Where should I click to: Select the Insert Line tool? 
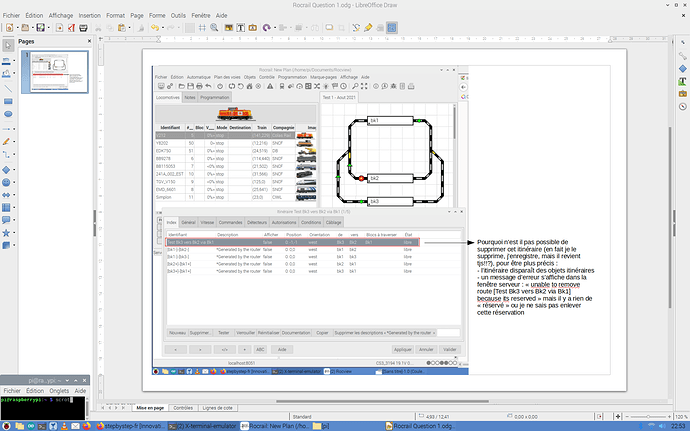[x=8, y=88]
